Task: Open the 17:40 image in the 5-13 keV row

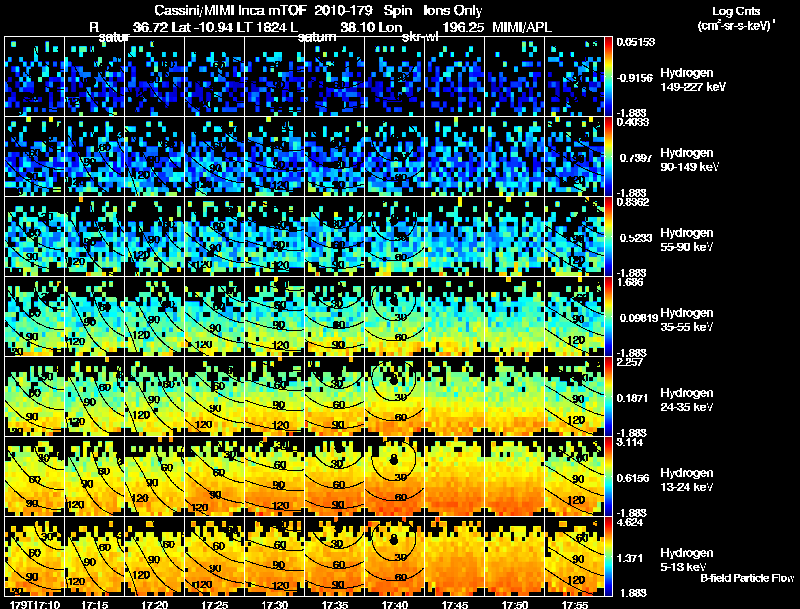Action: pos(395,556)
